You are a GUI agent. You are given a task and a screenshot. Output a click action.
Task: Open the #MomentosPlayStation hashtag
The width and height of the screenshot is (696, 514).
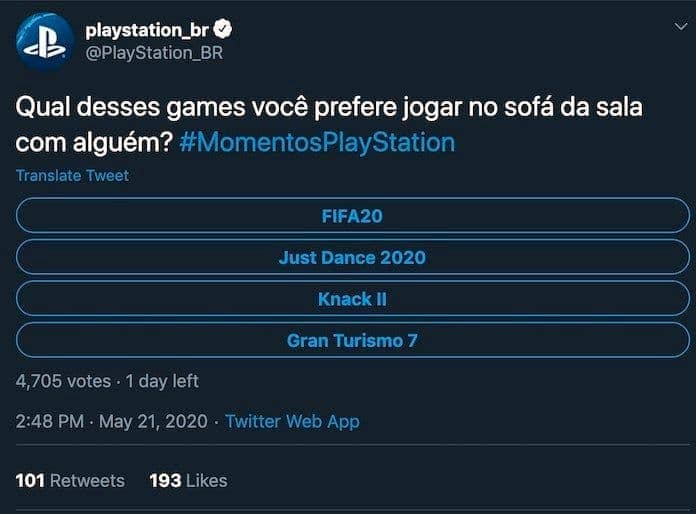point(318,142)
